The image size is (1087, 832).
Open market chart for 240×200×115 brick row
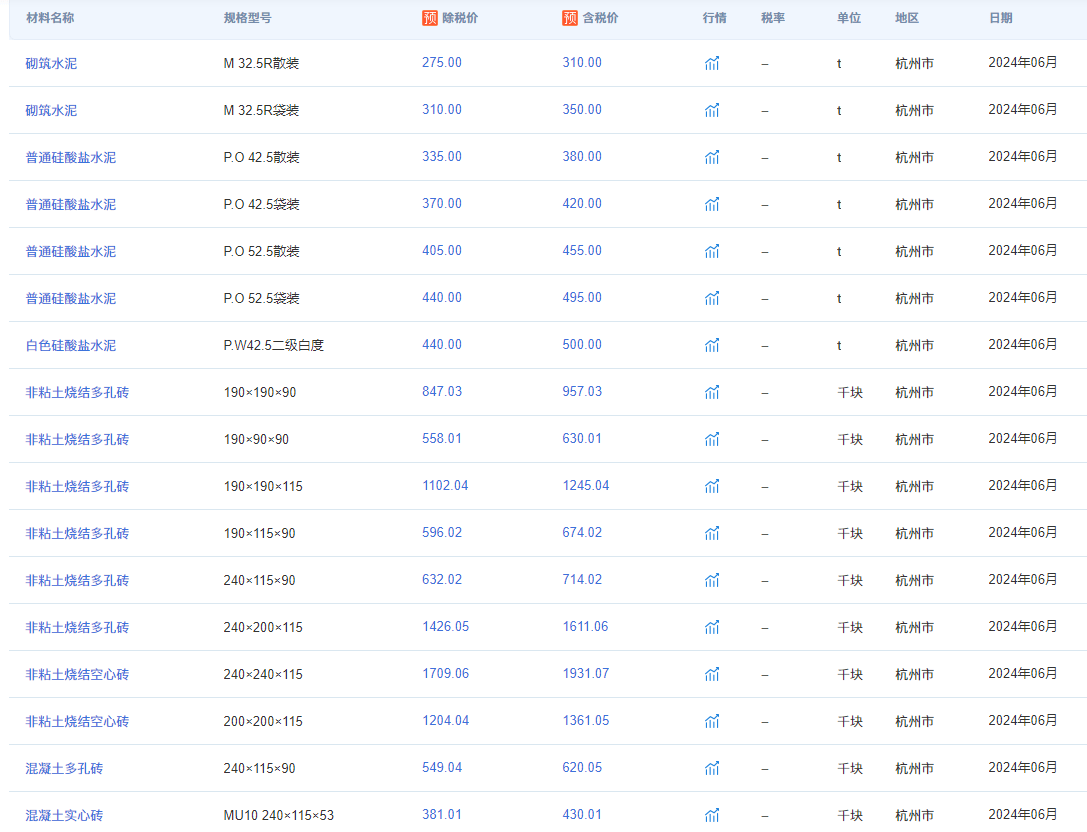[712, 627]
